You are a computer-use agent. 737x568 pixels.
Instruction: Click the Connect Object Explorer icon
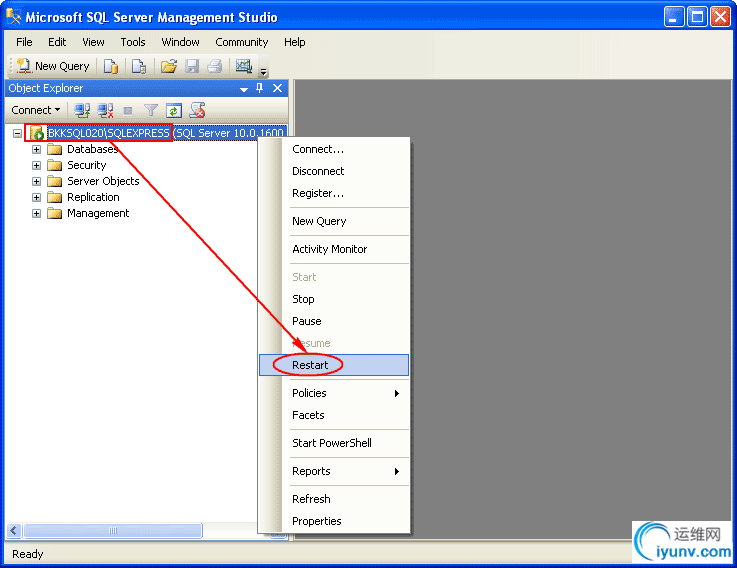[x=82, y=110]
